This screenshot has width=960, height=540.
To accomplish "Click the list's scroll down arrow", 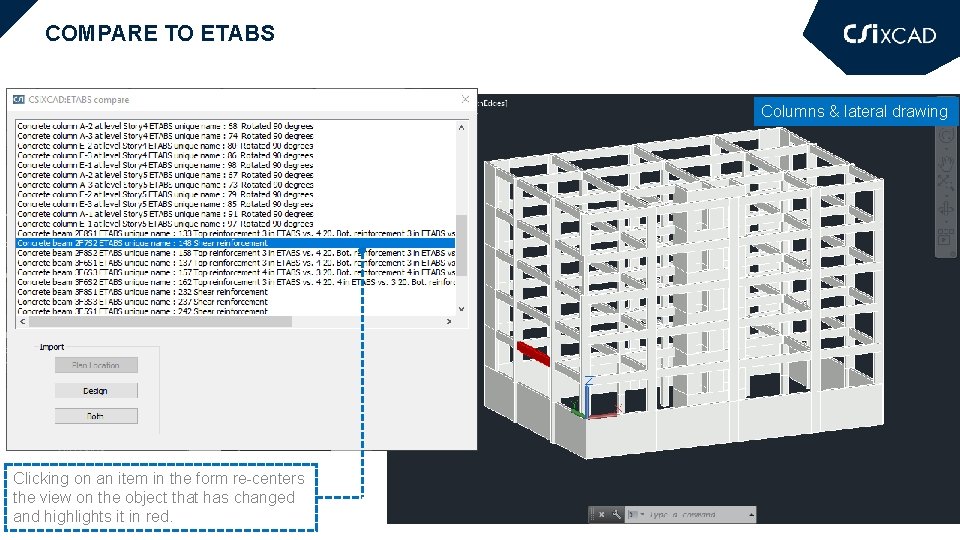I will point(462,309).
